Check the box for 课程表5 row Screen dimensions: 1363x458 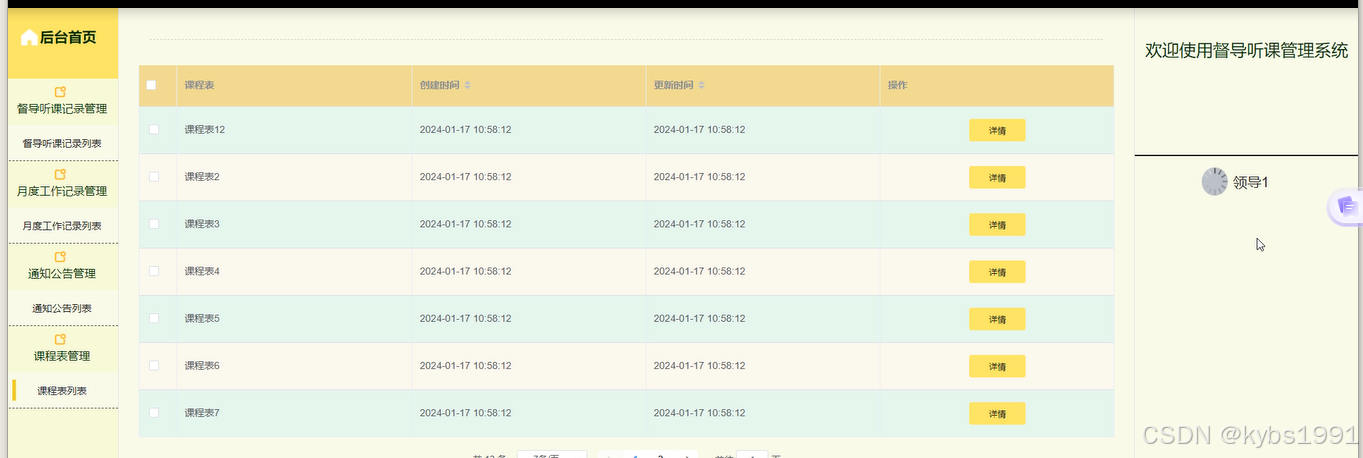(154, 318)
